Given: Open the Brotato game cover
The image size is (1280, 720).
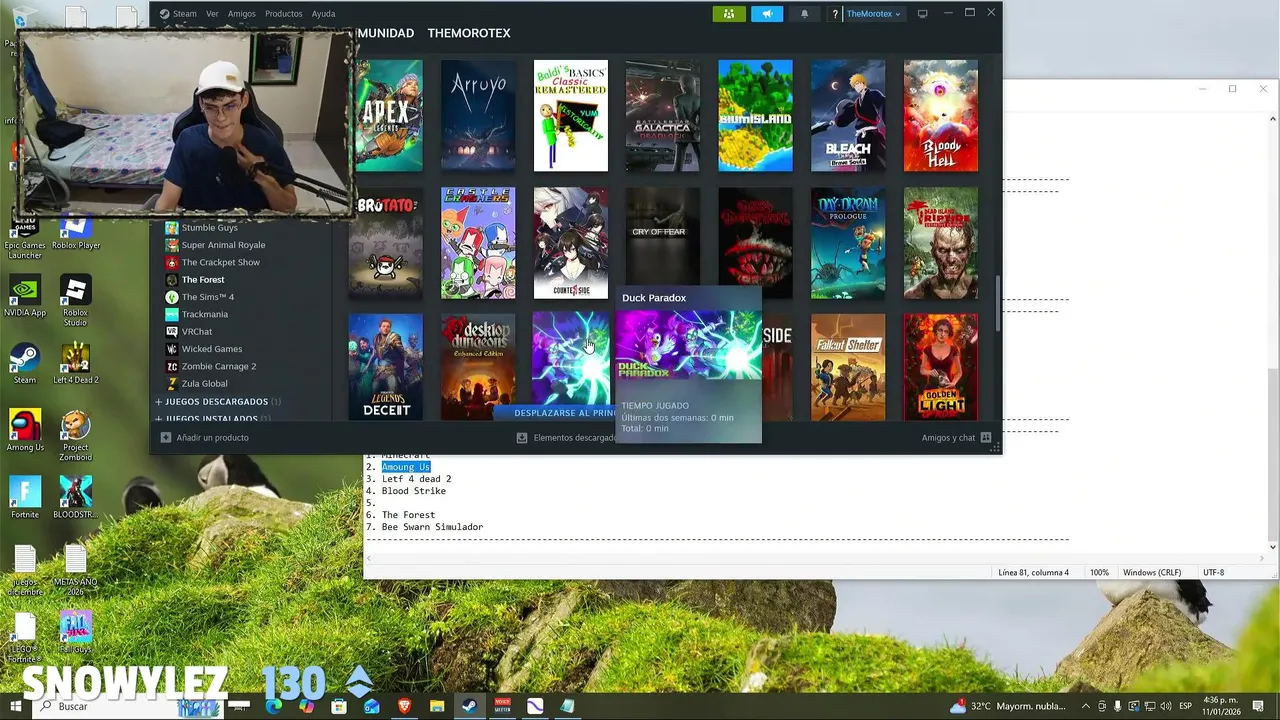Looking at the screenshot, I should [386, 243].
